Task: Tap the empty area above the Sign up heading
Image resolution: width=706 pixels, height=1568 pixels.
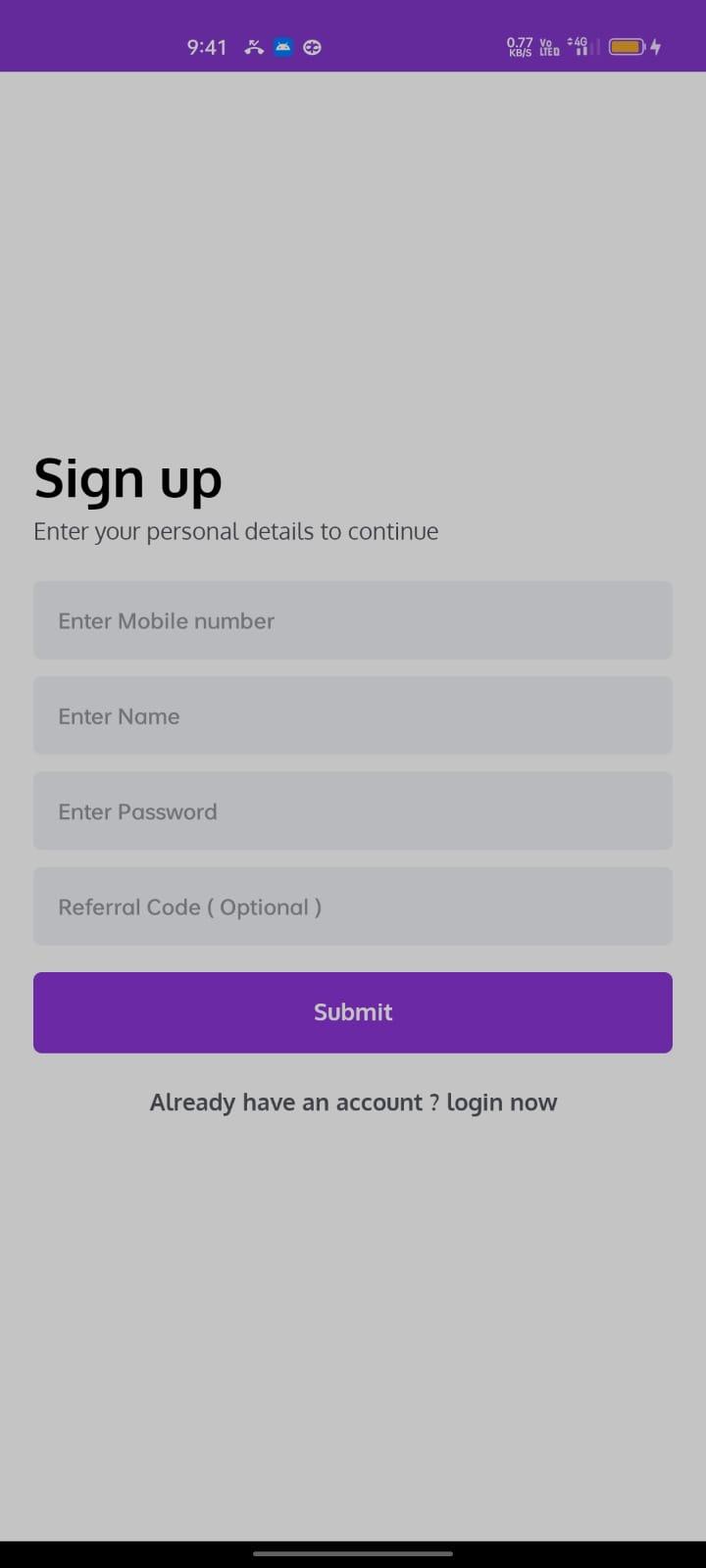Action: [353, 255]
